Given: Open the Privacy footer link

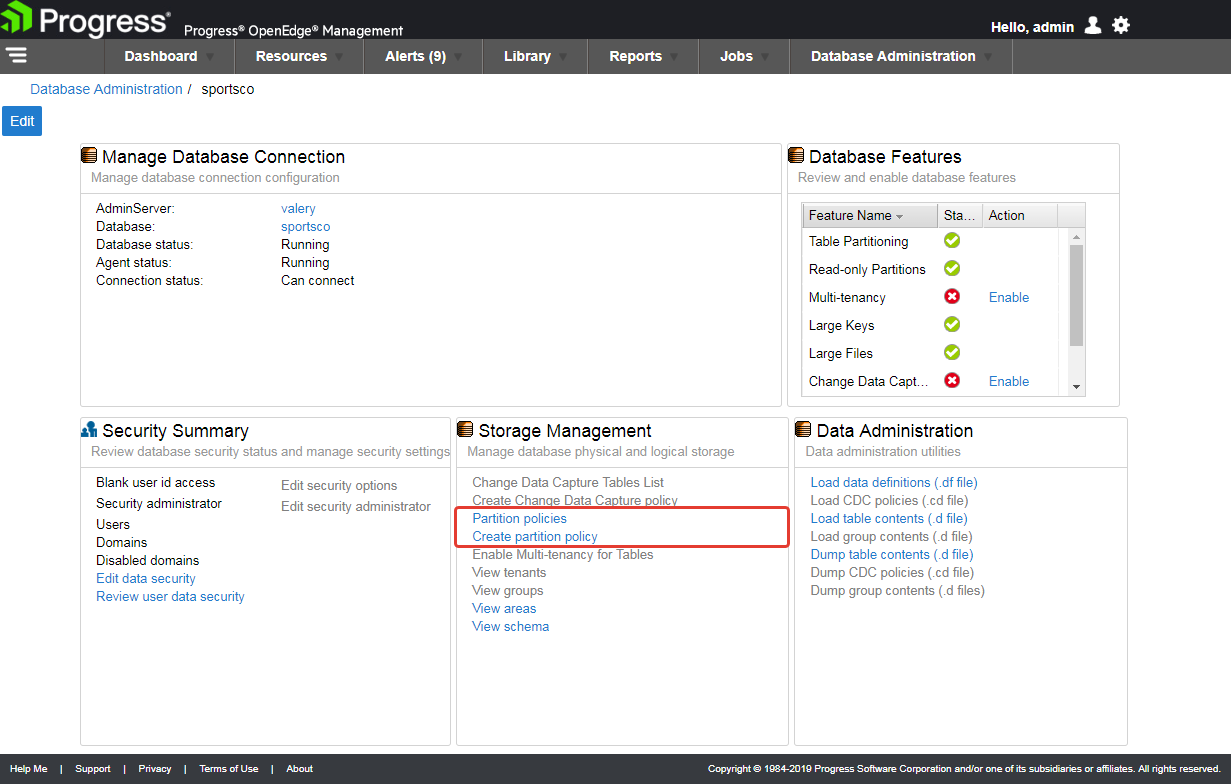Looking at the screenshot, I should [155, 769].
